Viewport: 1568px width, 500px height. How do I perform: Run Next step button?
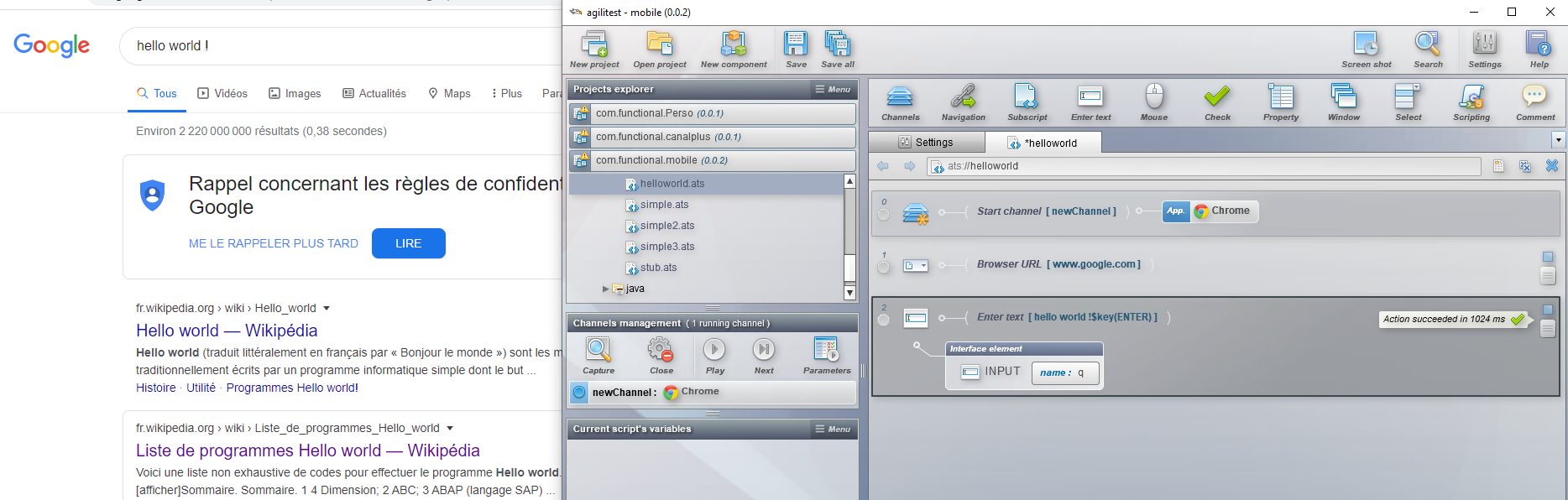tap(764, 356)
